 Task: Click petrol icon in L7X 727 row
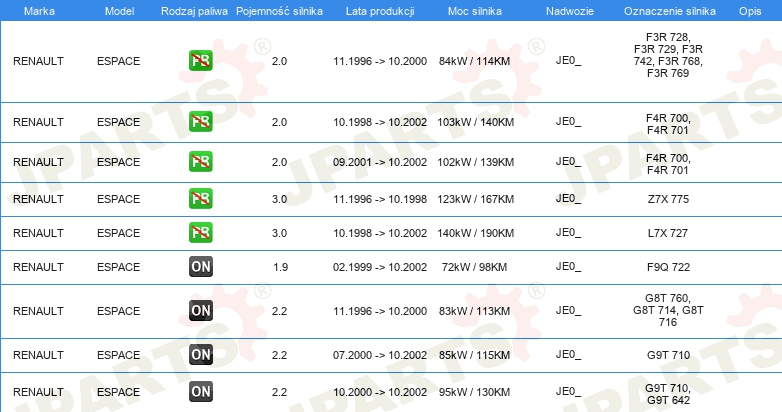click(x=200, y=232)
